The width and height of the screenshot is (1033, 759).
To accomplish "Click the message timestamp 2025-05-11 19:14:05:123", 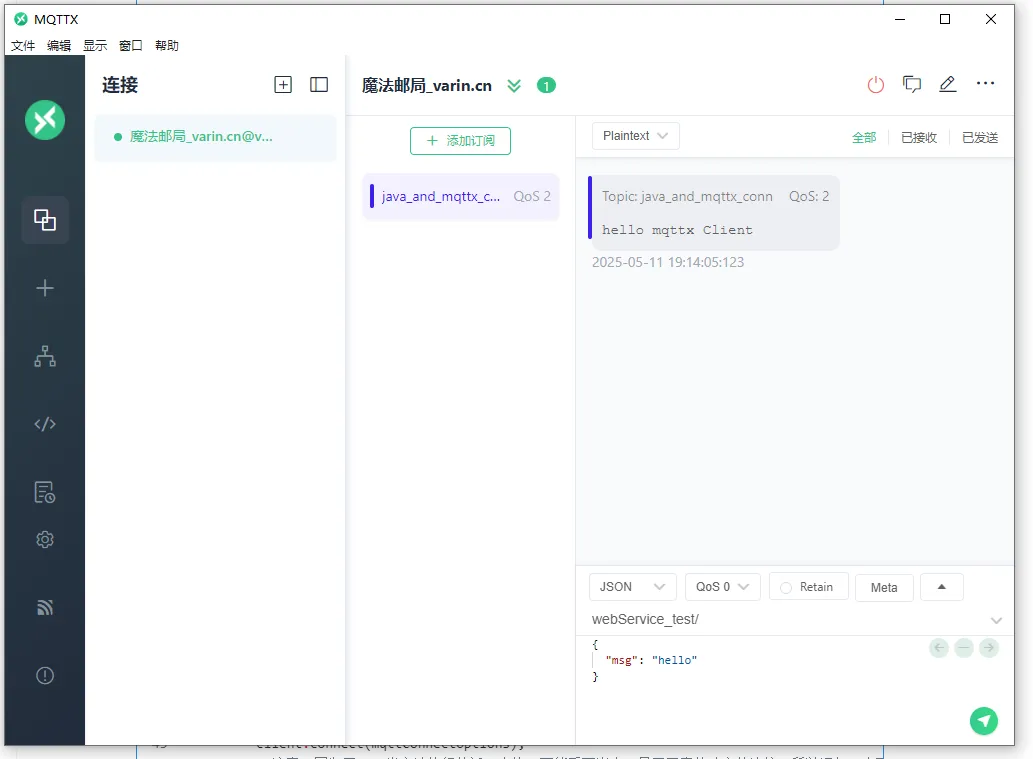I will 668,262.
